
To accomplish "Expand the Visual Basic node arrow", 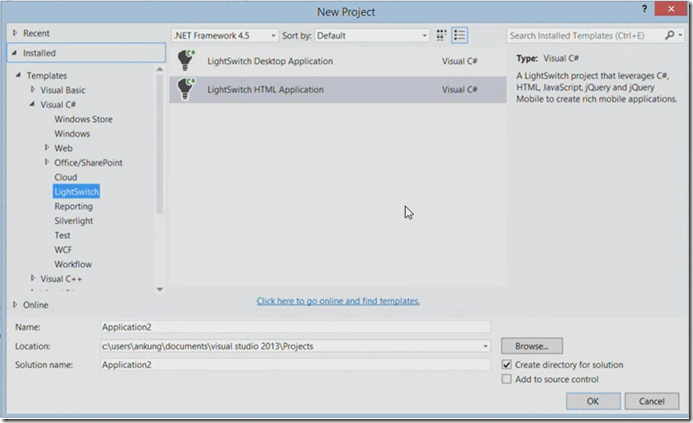I will coord(32,89).
